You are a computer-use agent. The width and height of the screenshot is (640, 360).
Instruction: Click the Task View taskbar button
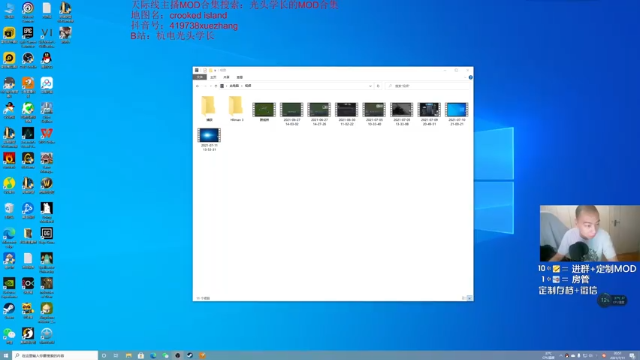116,356
